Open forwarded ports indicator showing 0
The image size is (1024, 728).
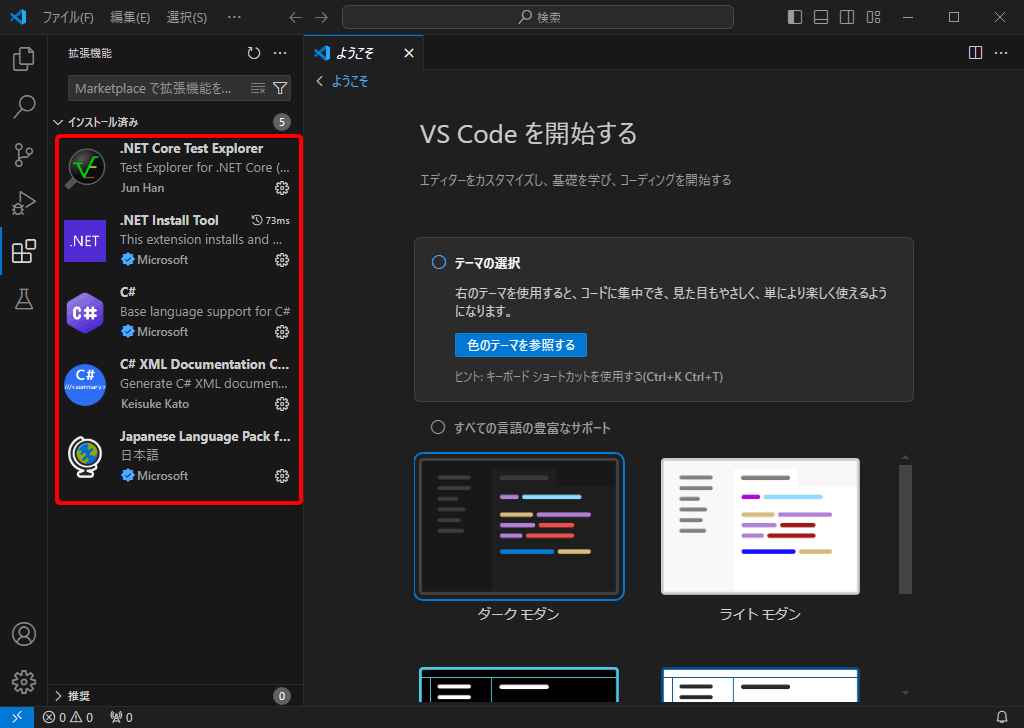tap(121, 717)
